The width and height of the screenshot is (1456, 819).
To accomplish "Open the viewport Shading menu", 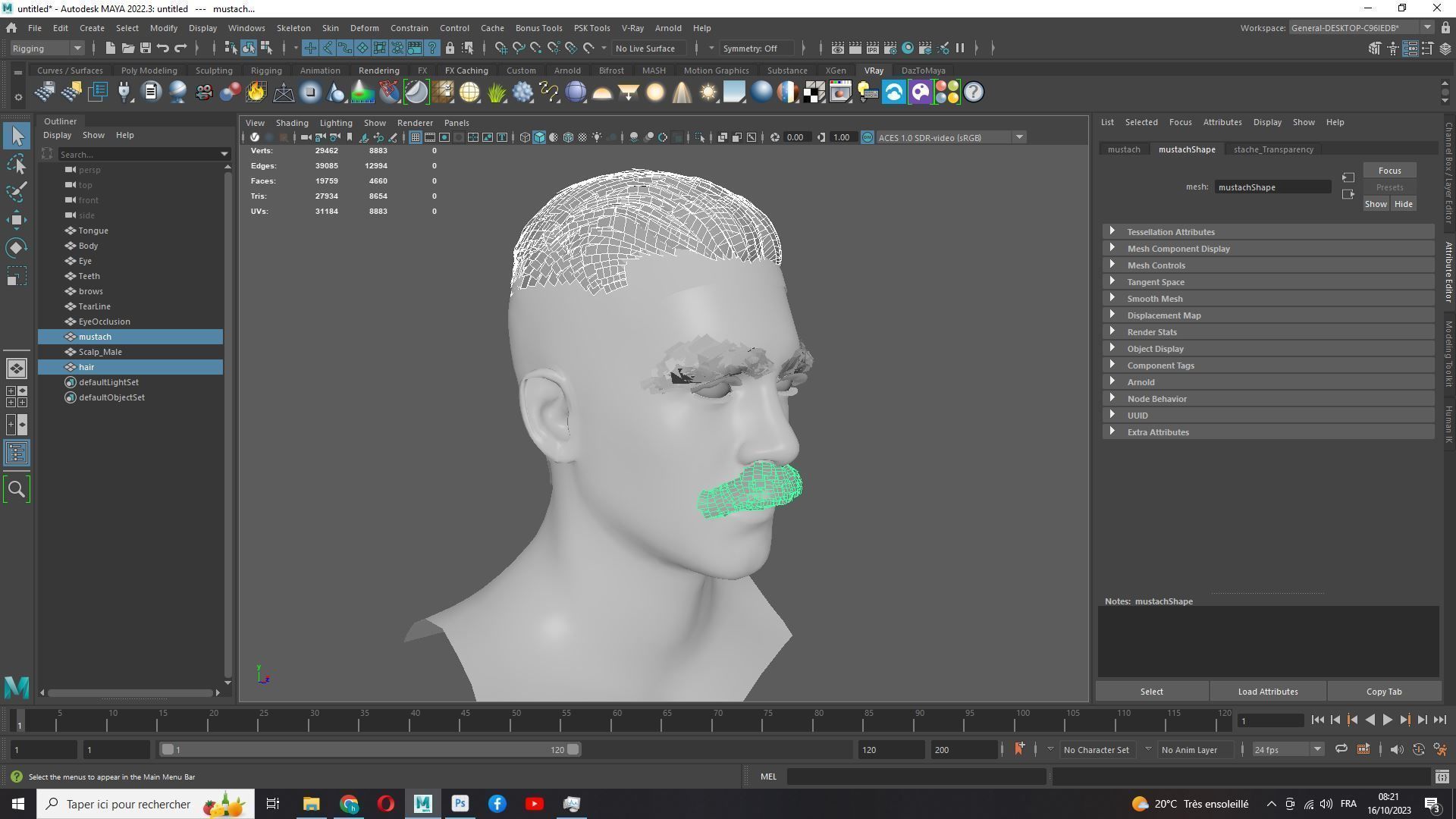I will click(x=292, y=123).
